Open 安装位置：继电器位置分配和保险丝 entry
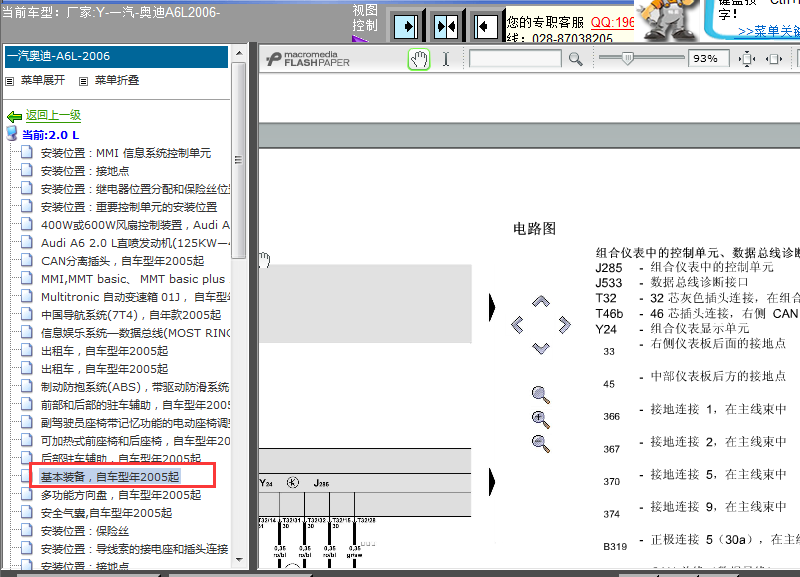 tap(135, 189)
